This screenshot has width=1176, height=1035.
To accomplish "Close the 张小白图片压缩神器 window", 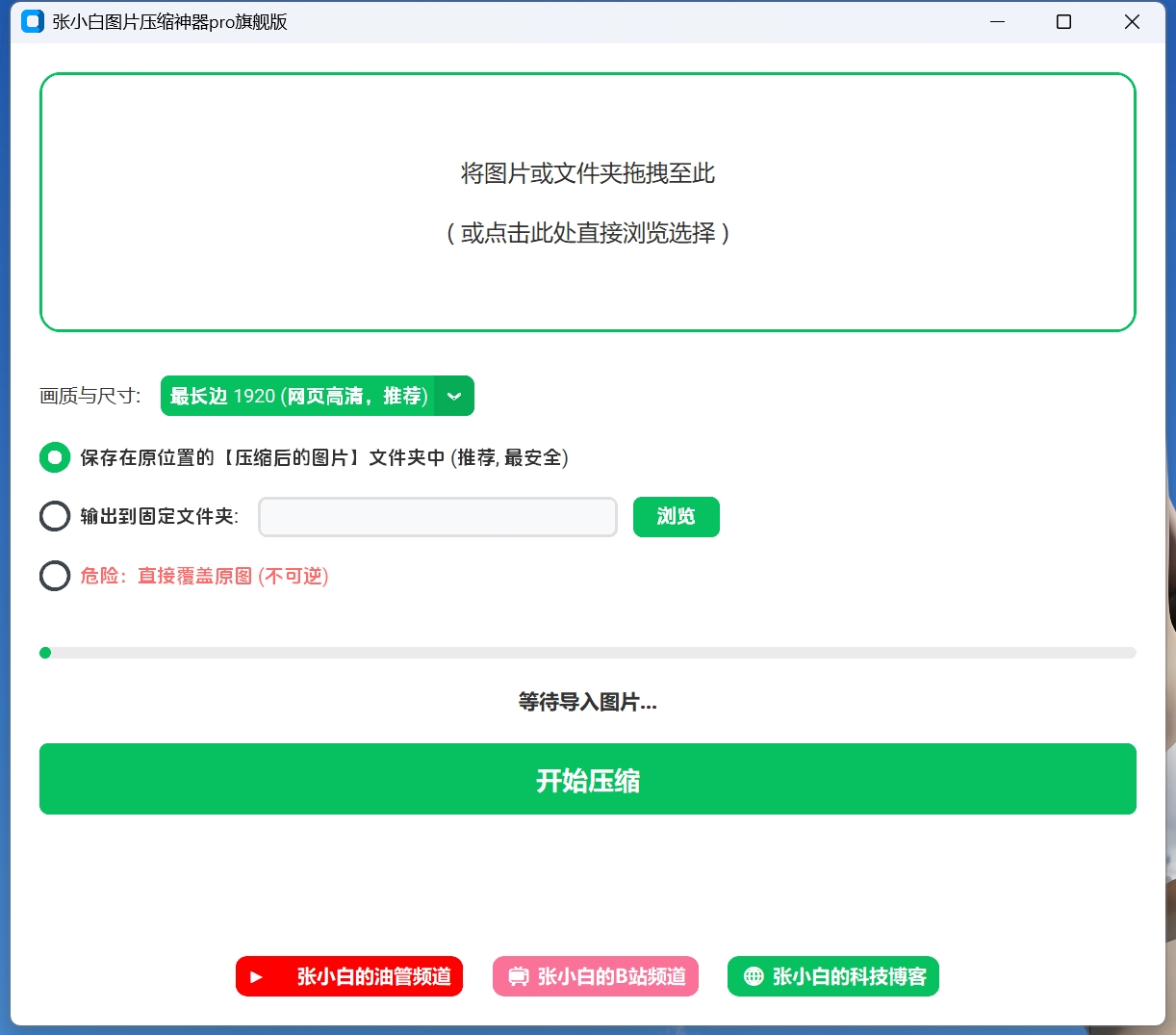I will pos(1132,21).
